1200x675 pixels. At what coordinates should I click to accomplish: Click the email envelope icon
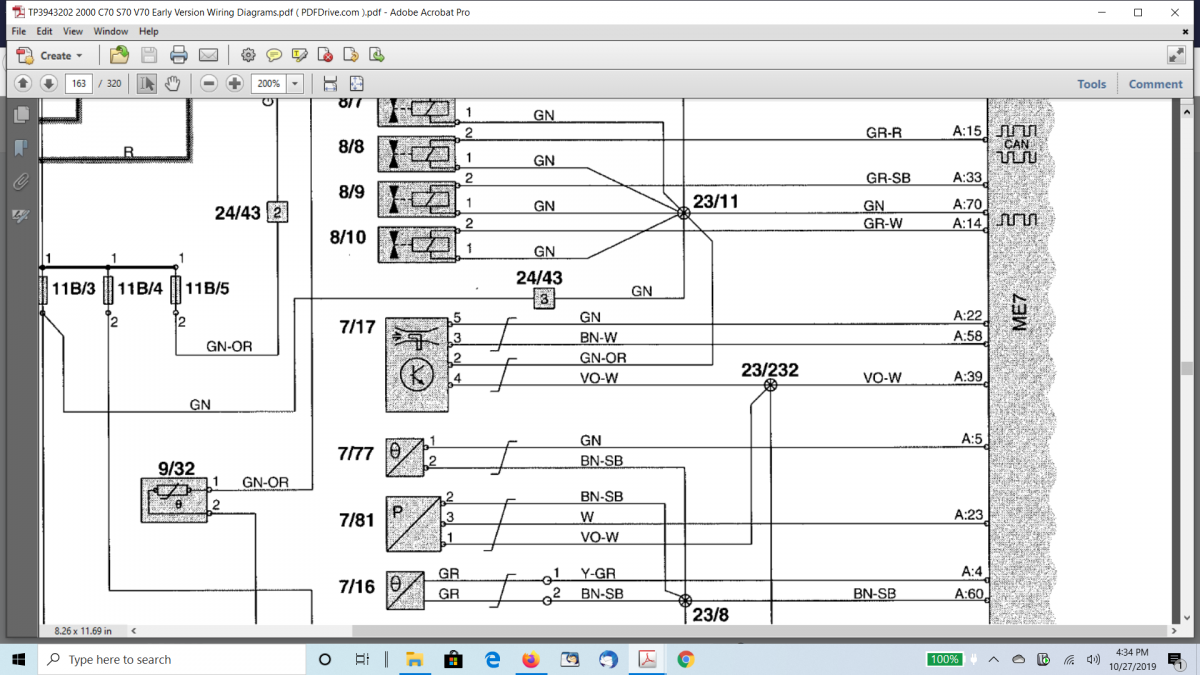[208, 55]
